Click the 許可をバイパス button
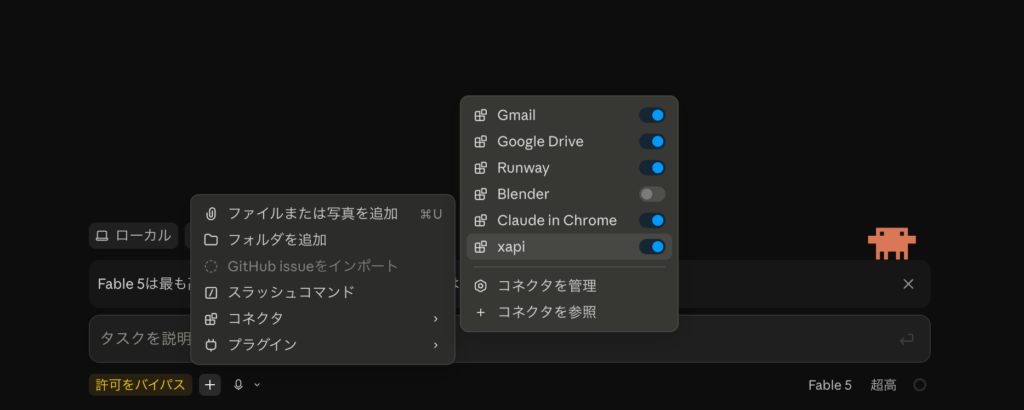1024x410 pixels. point(140,385)
